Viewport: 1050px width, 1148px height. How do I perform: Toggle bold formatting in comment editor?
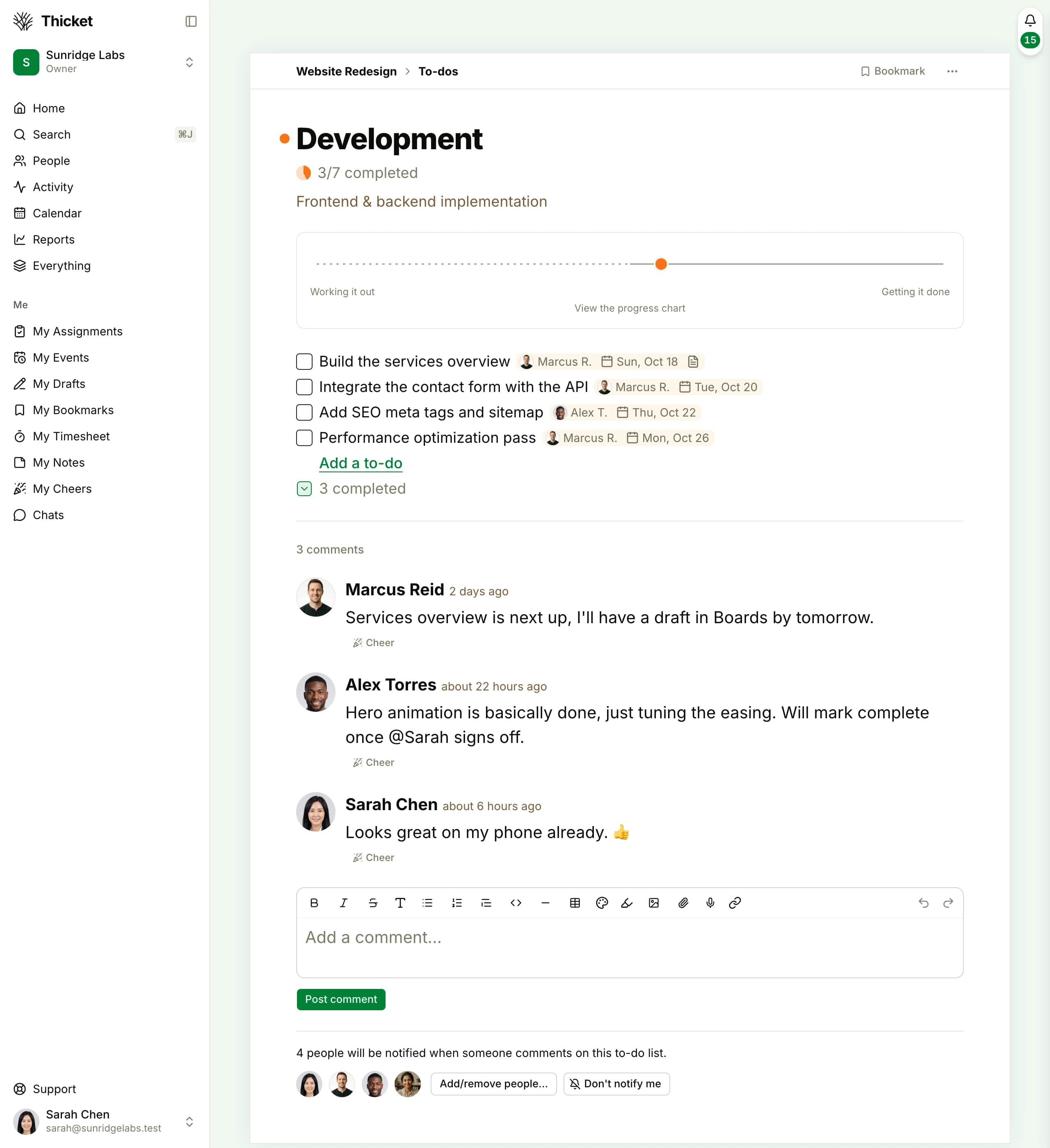pos(314,902)
